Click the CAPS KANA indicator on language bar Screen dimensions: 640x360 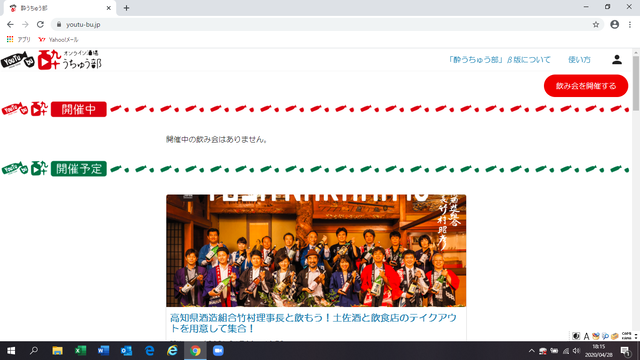[627, 336]
